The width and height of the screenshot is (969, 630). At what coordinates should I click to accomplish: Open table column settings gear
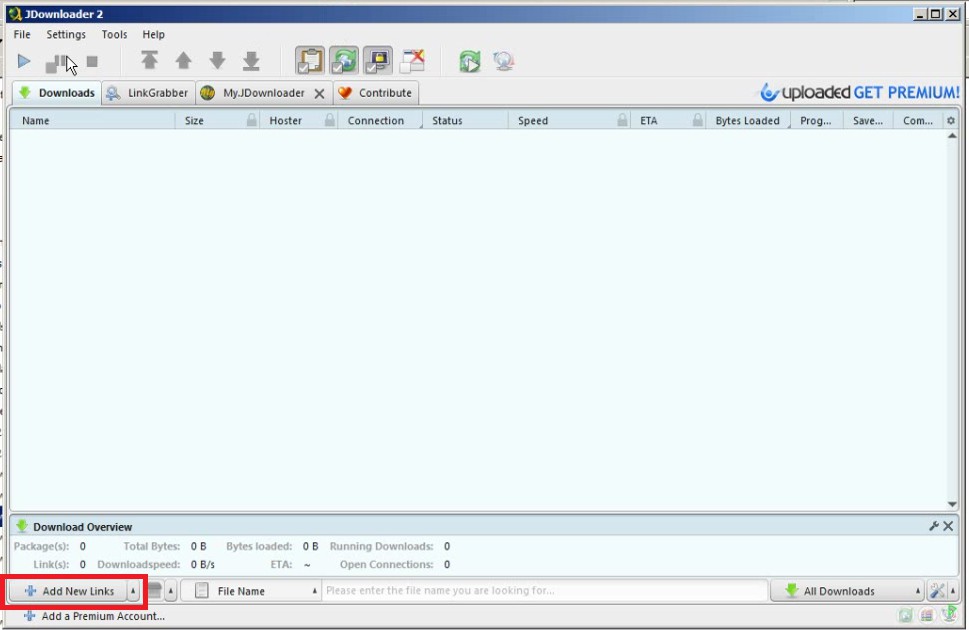click(x=951, y=121)
